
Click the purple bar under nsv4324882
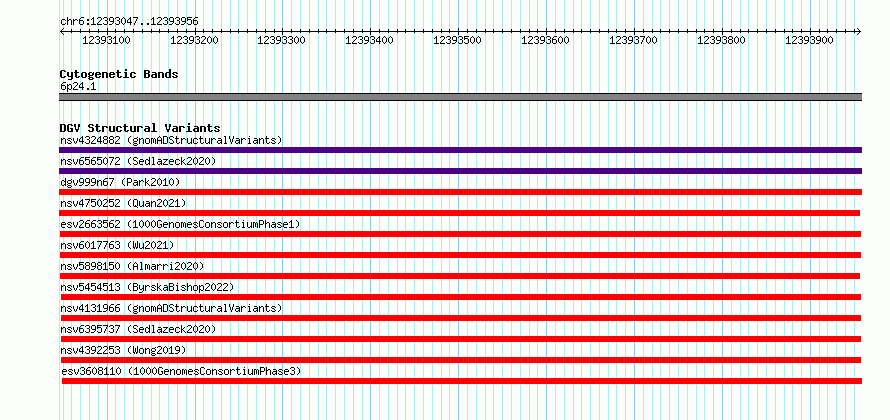coord(460,150)
